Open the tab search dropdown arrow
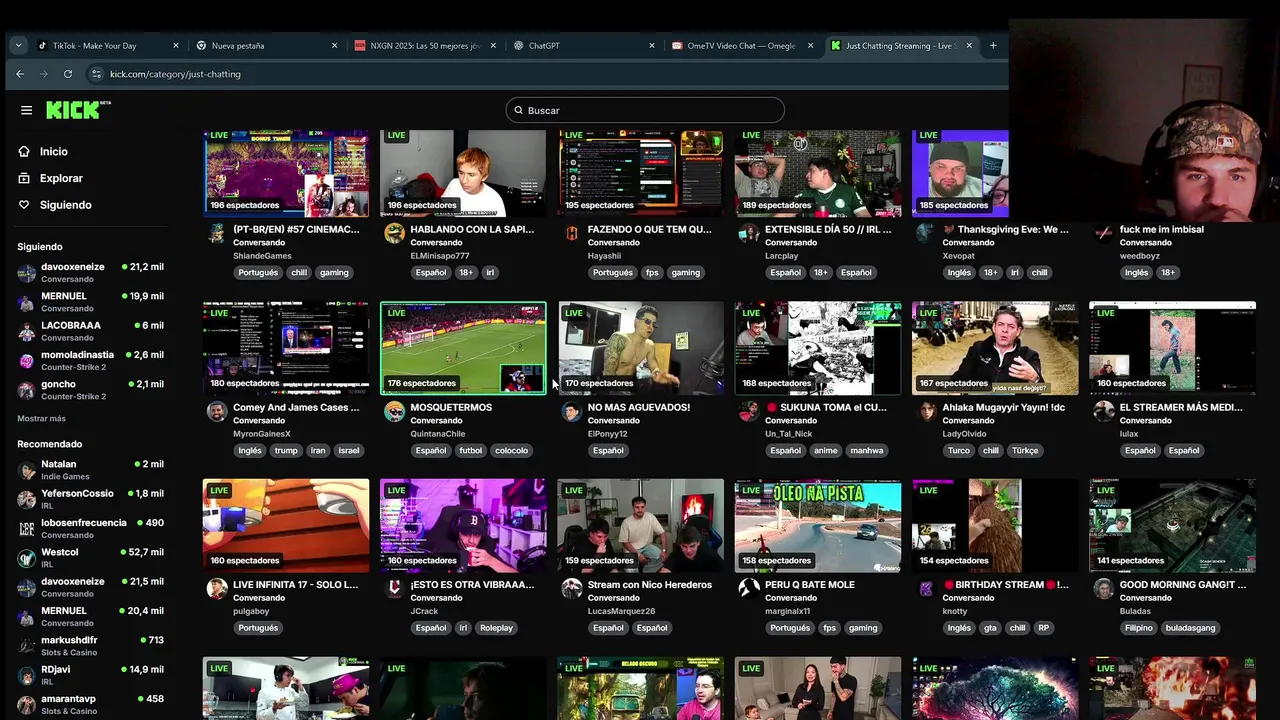The image size is (1280, 720). pos(18,45)
